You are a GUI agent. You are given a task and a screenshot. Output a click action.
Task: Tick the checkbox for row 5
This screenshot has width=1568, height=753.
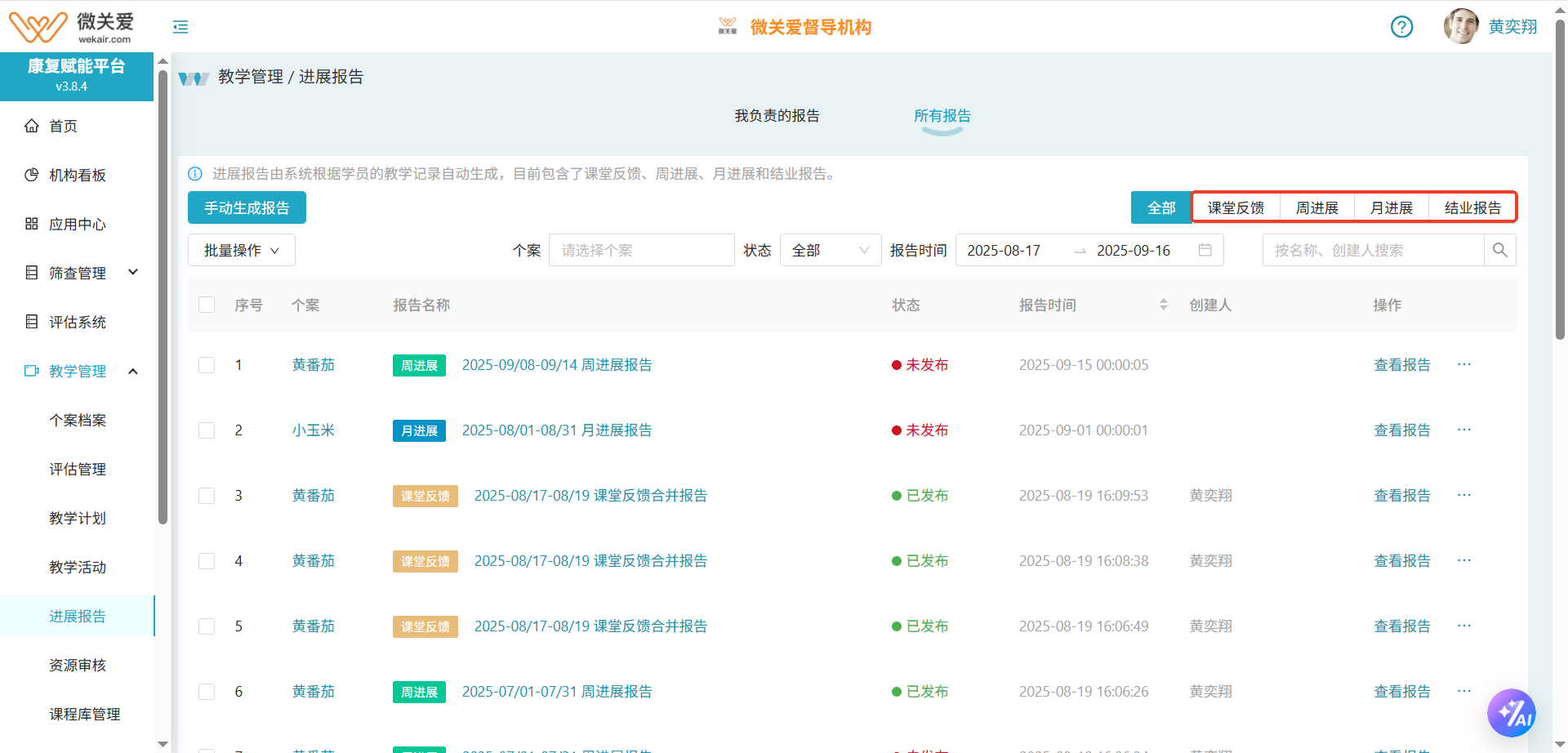(207, 626)
